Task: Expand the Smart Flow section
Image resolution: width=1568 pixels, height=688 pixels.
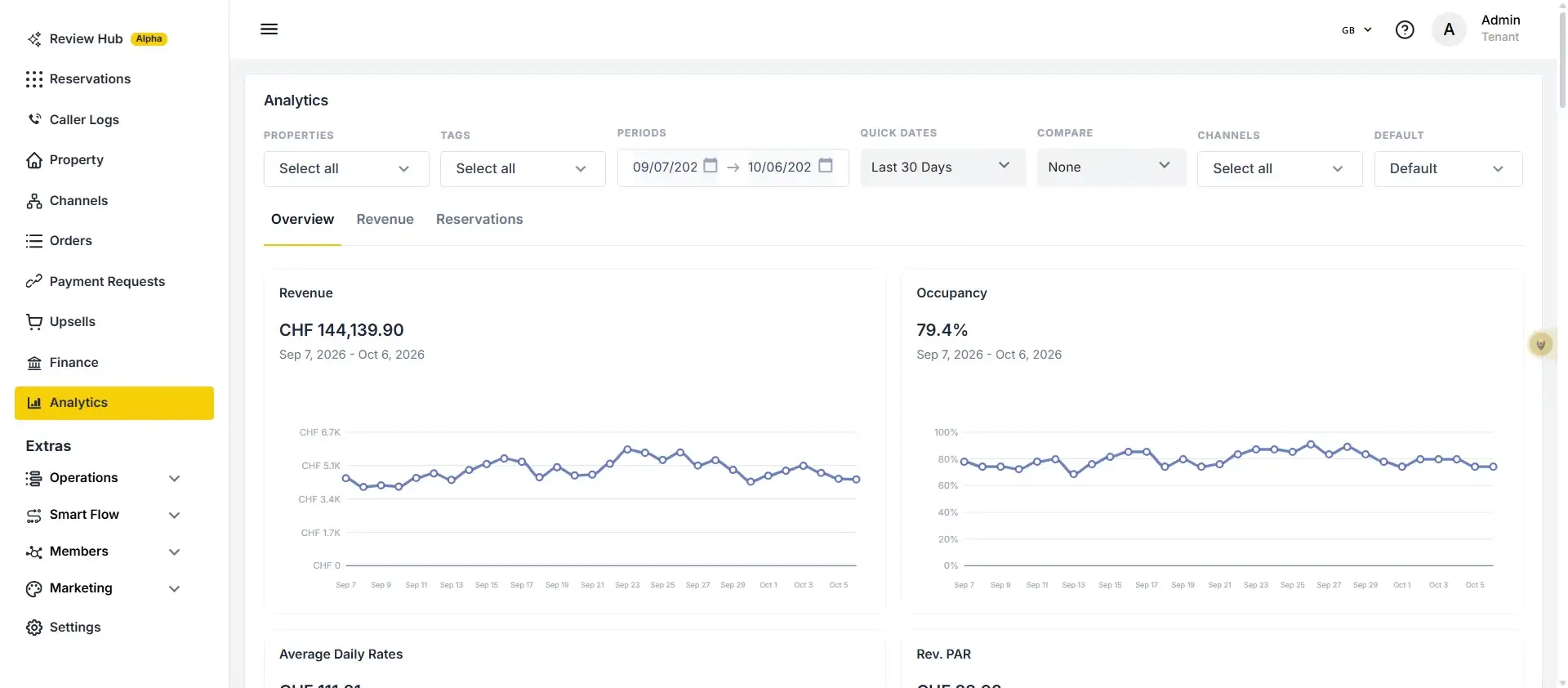Action: 103,515
